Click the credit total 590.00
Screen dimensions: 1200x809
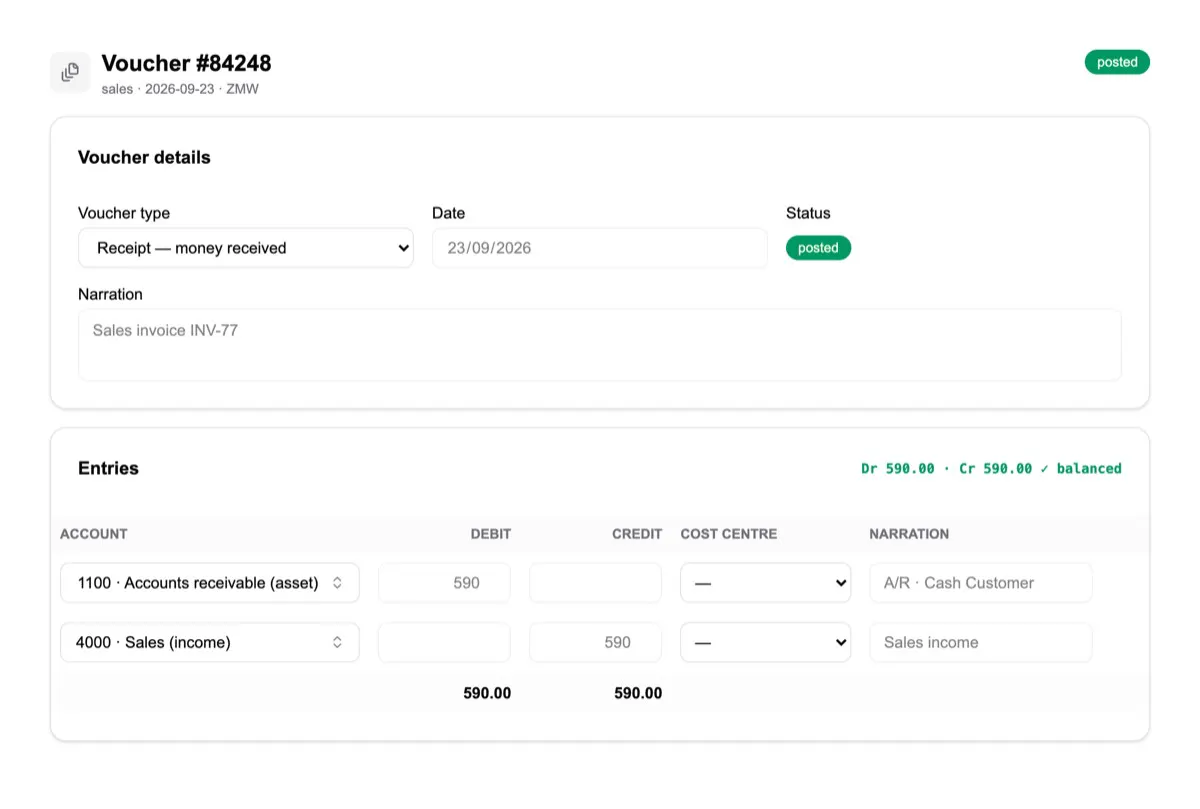point(638,693)
